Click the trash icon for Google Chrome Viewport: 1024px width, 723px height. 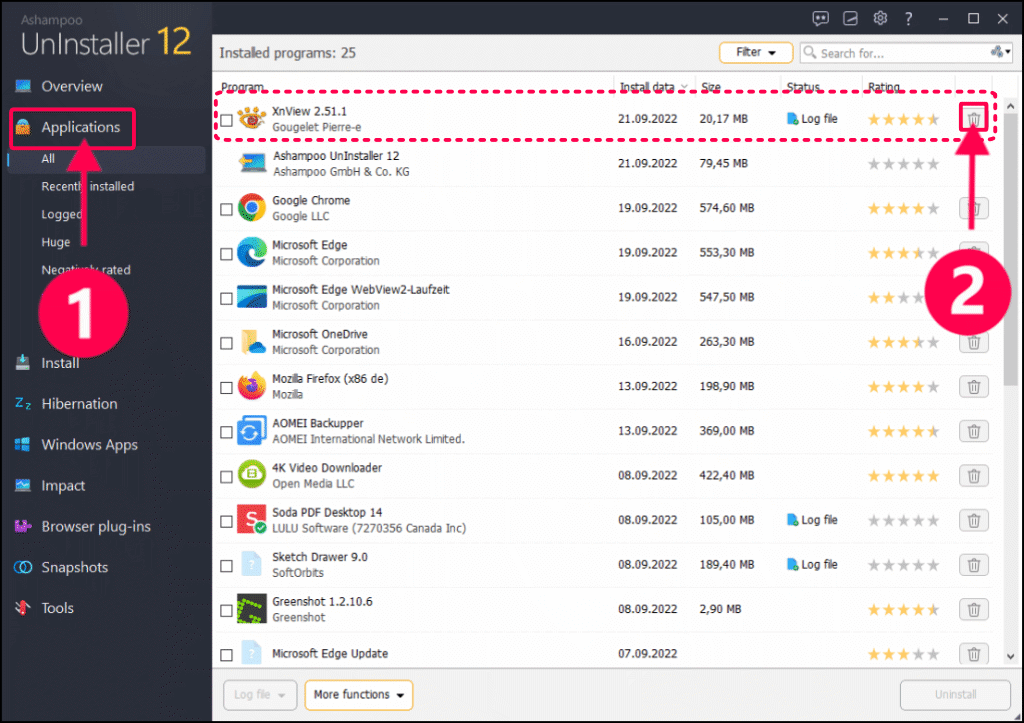tap(974, 208)
